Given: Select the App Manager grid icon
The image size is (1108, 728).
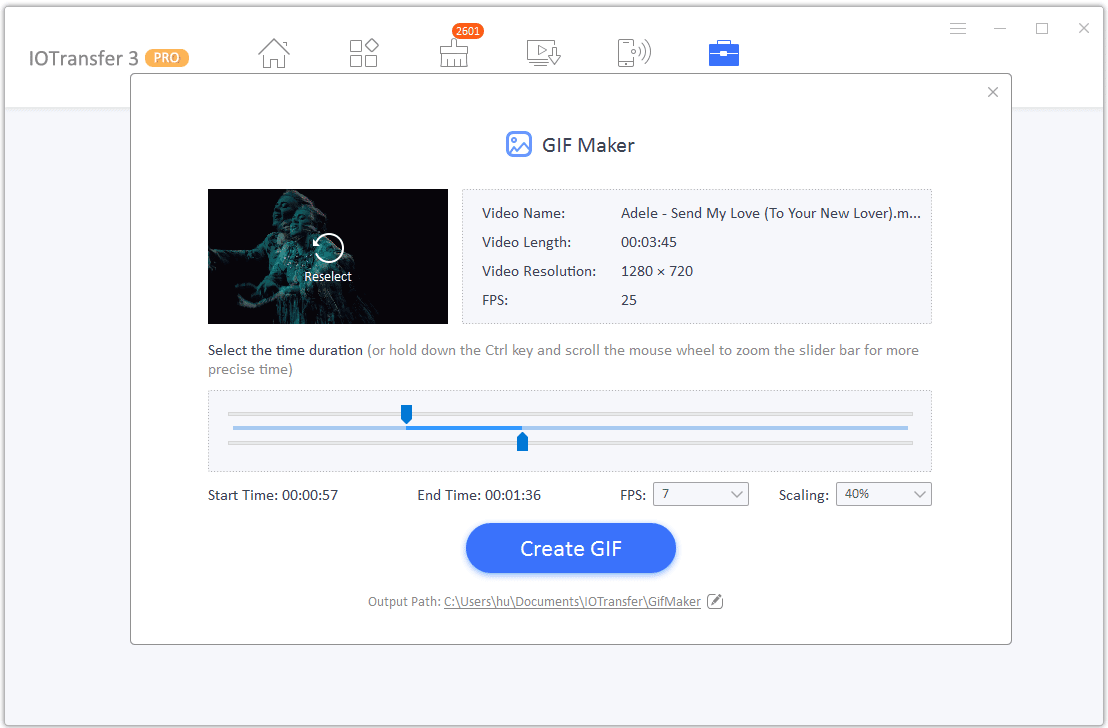Looking at the screenshot, I should [x=364, y=53].
